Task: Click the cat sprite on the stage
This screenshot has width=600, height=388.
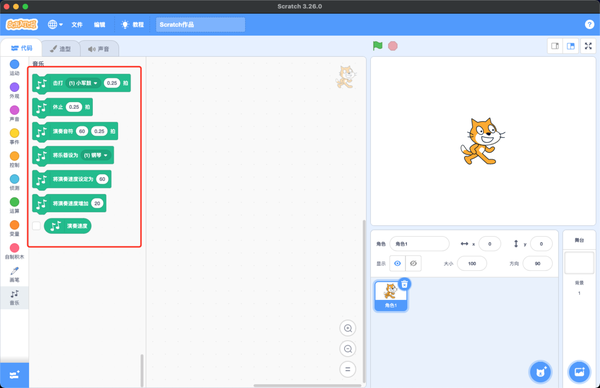Action: (x=482, y=141)
